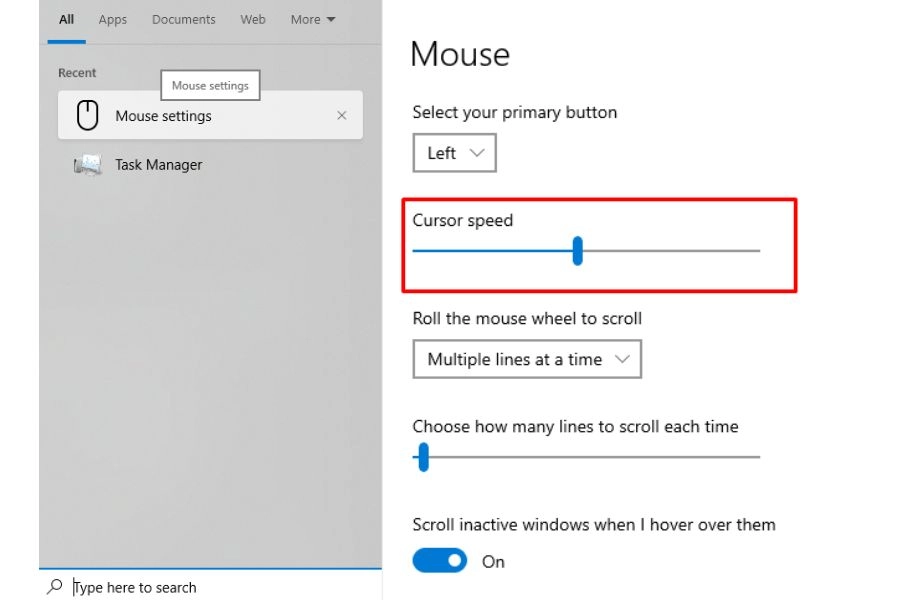Expand the More search filter menu

coord(313,20)
